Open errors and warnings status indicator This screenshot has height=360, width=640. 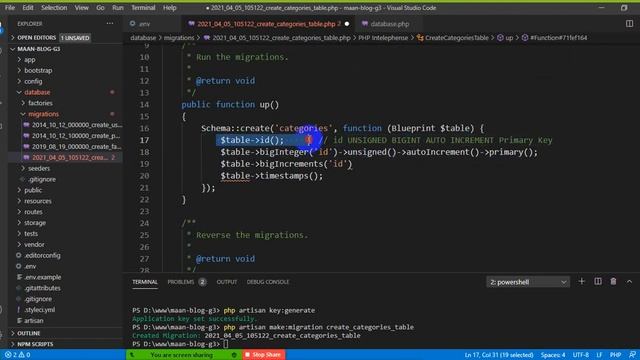pos(17,355)
